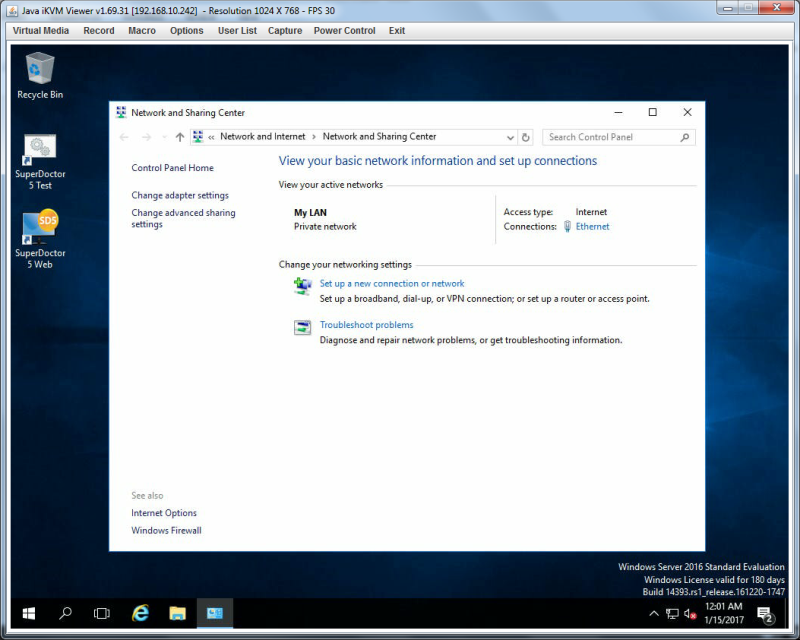The width and height of the screenshot is (800, 640).
Task: Click the Troubleshoot problems icon
Action: 303,327
